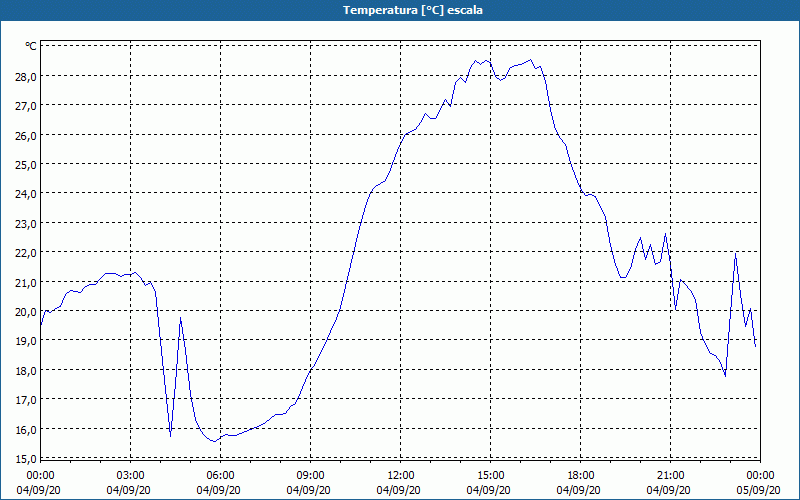Click the 23,0 y-axis label
Image resolution: width=800 pixels, height=500 pixels.
27,223
